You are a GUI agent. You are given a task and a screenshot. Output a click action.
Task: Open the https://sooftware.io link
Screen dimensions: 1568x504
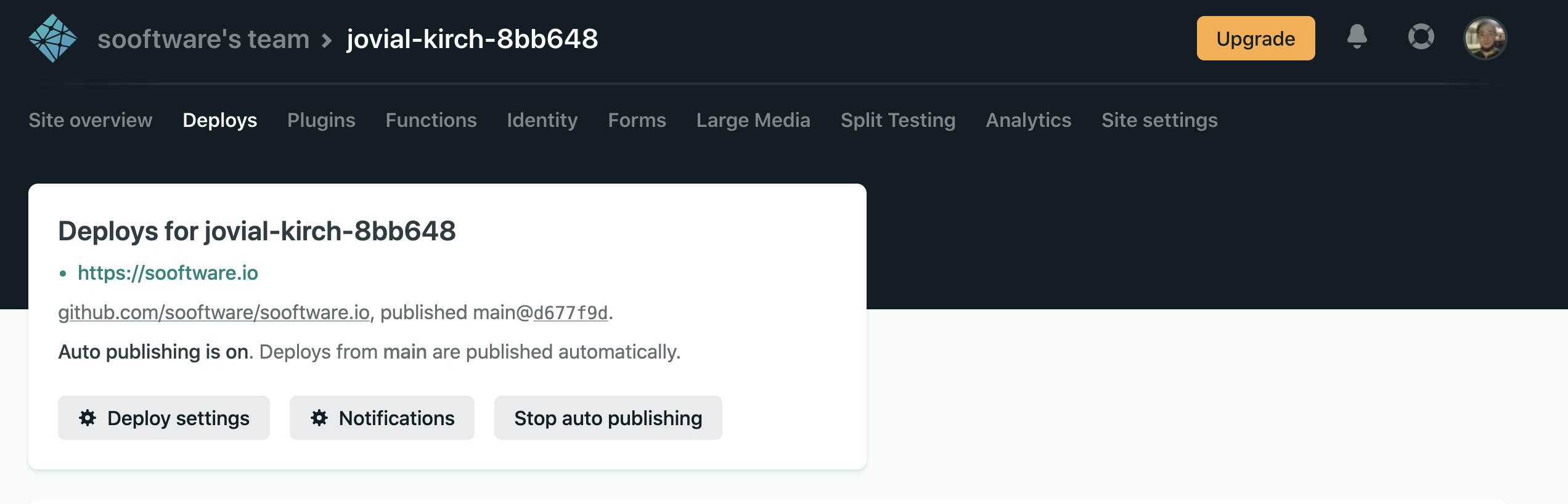pos(168,273)
